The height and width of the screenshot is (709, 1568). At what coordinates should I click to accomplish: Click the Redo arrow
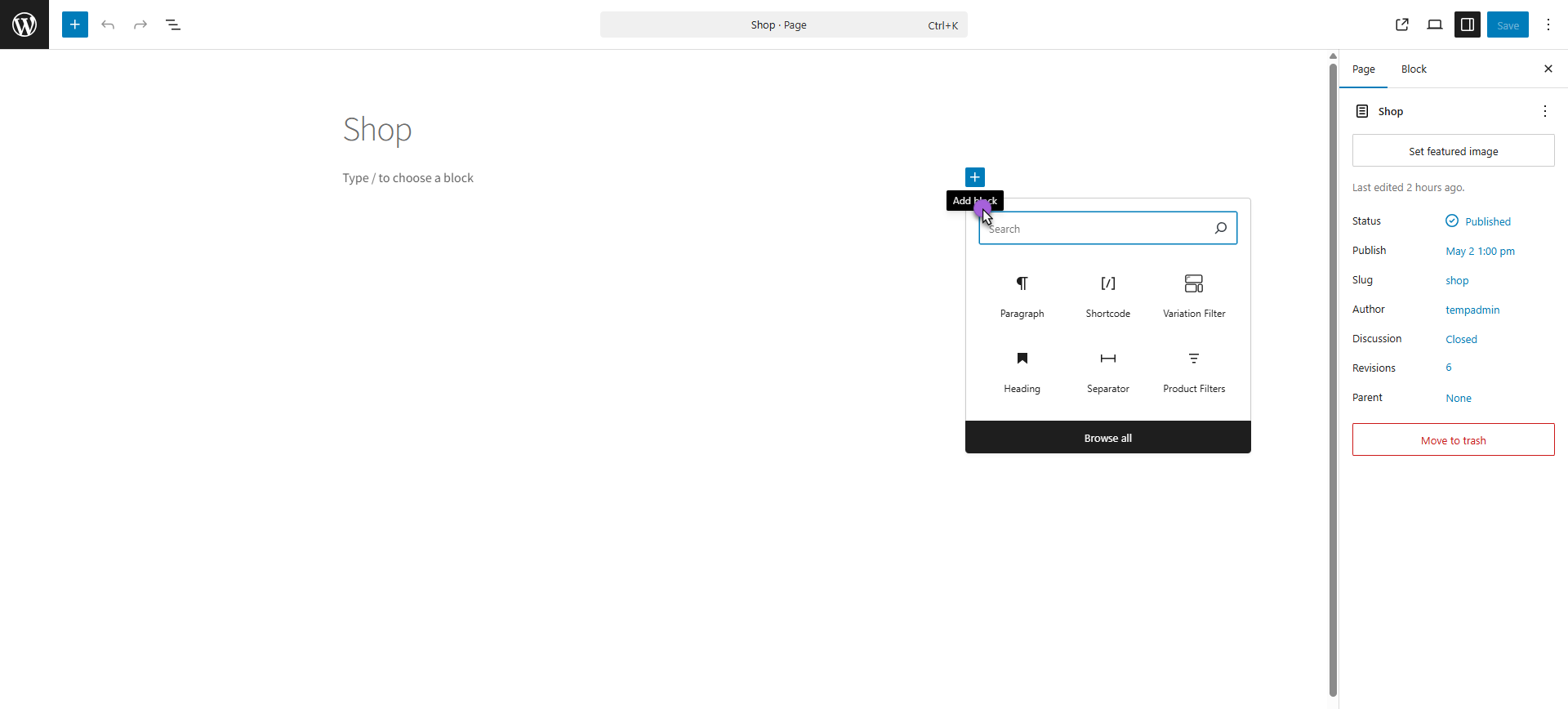click(140, 25)
